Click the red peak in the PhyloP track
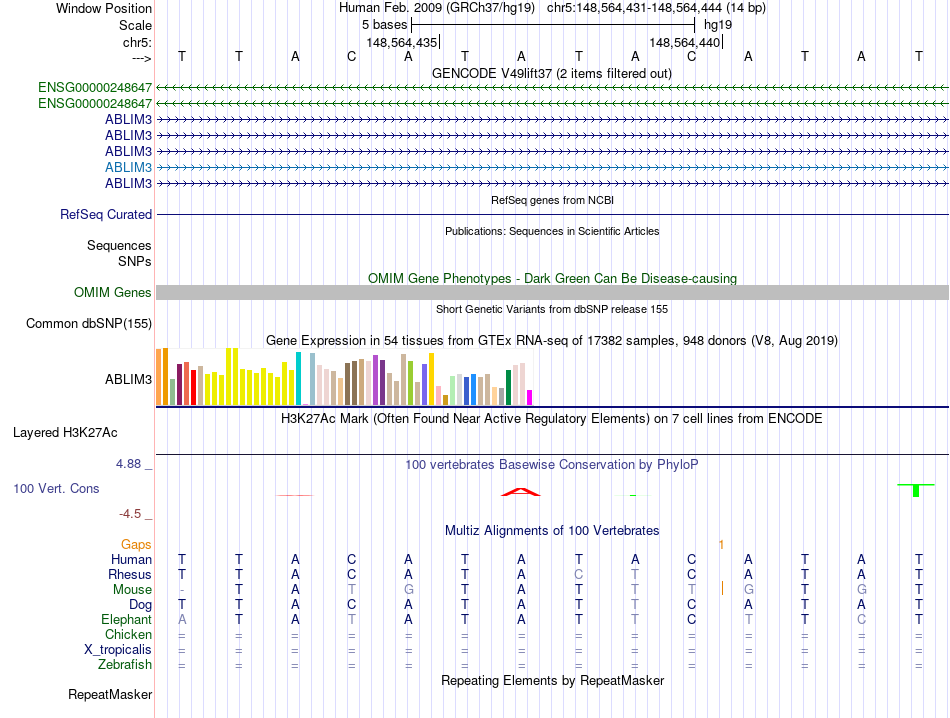This screenshot has width=950, height=718. click(x=520, y=492)
